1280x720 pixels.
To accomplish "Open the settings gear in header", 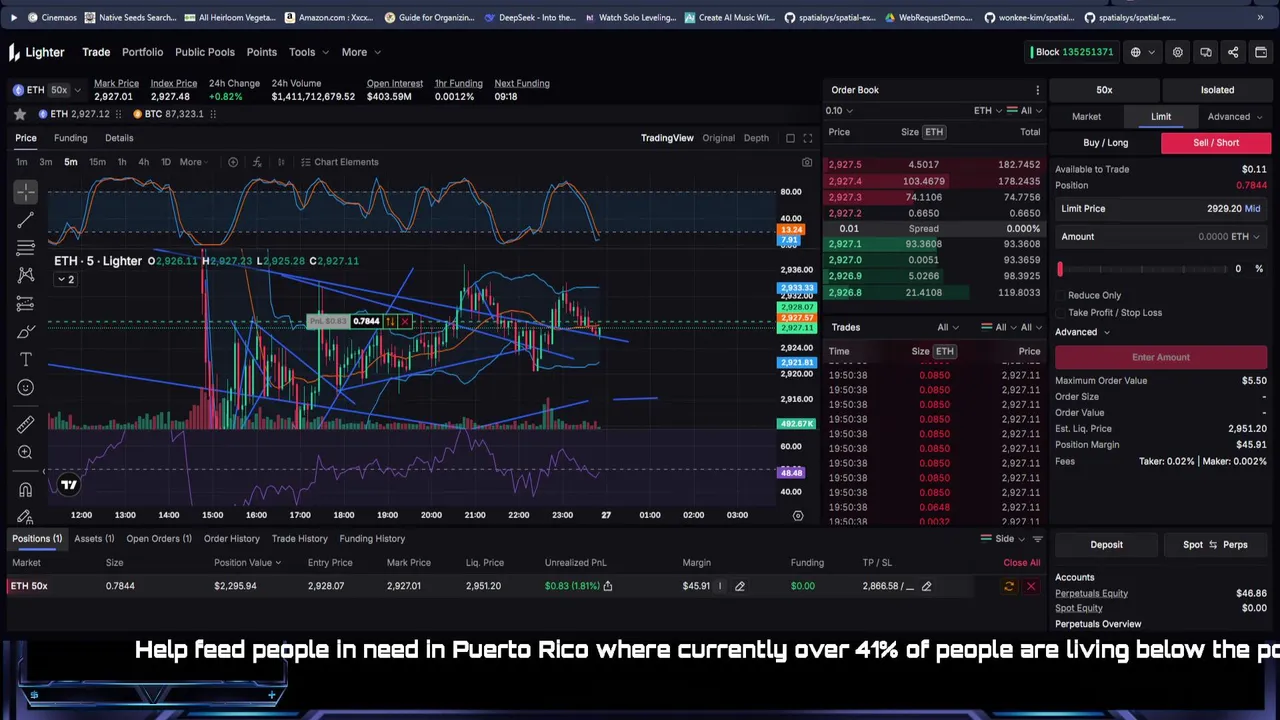I will click(1178, 52).
